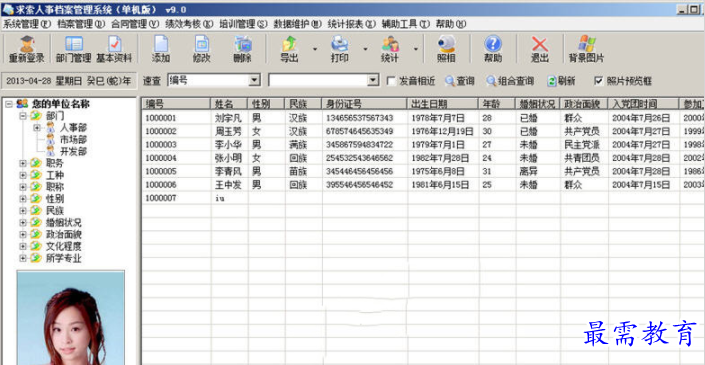The image size is (705, 365).
Task: Open the 合同管理 menu
Action: tap(135, 24)
